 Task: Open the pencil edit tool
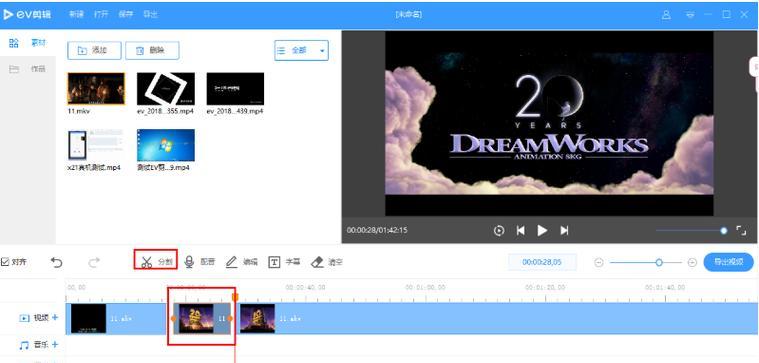(x=242, y=262)
